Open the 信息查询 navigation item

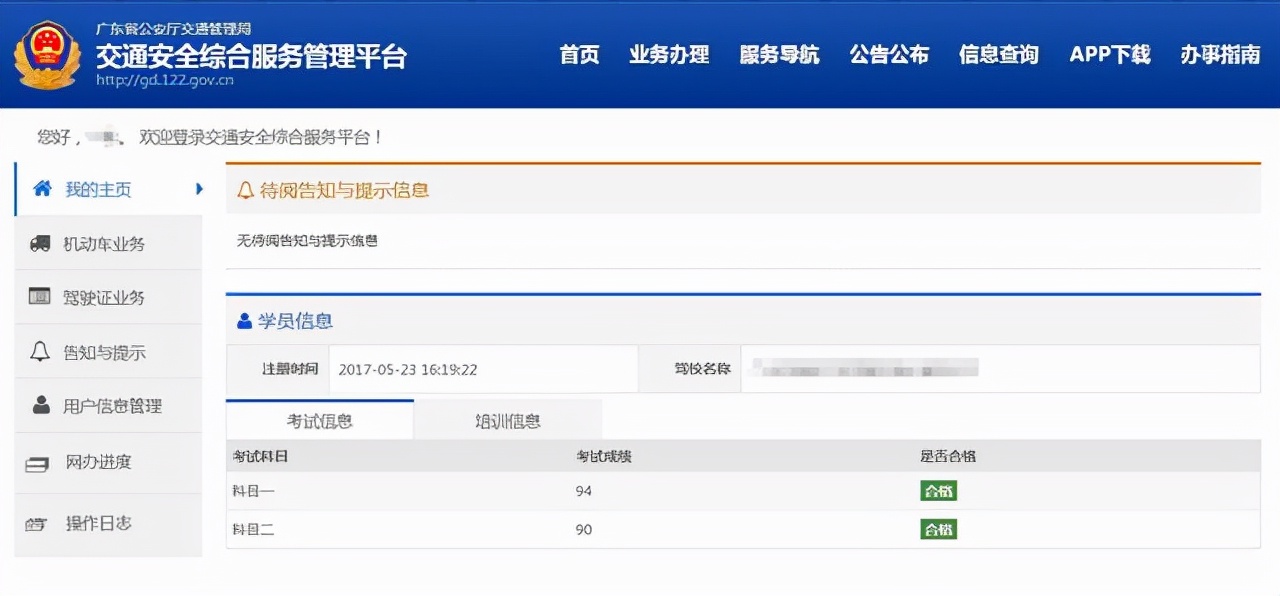coord(998,54)
